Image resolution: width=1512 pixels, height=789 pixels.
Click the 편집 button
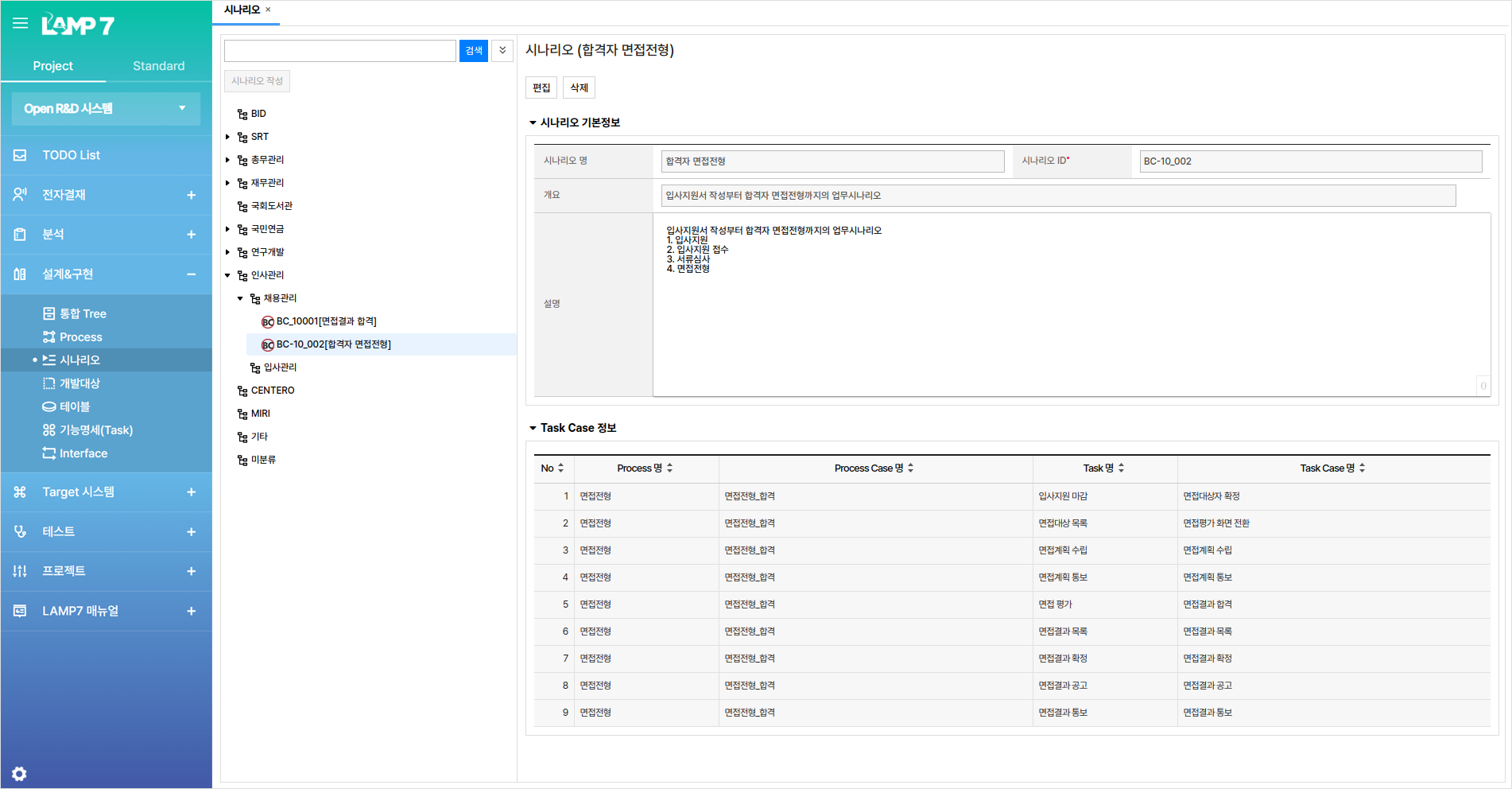(x=541, y=87)
